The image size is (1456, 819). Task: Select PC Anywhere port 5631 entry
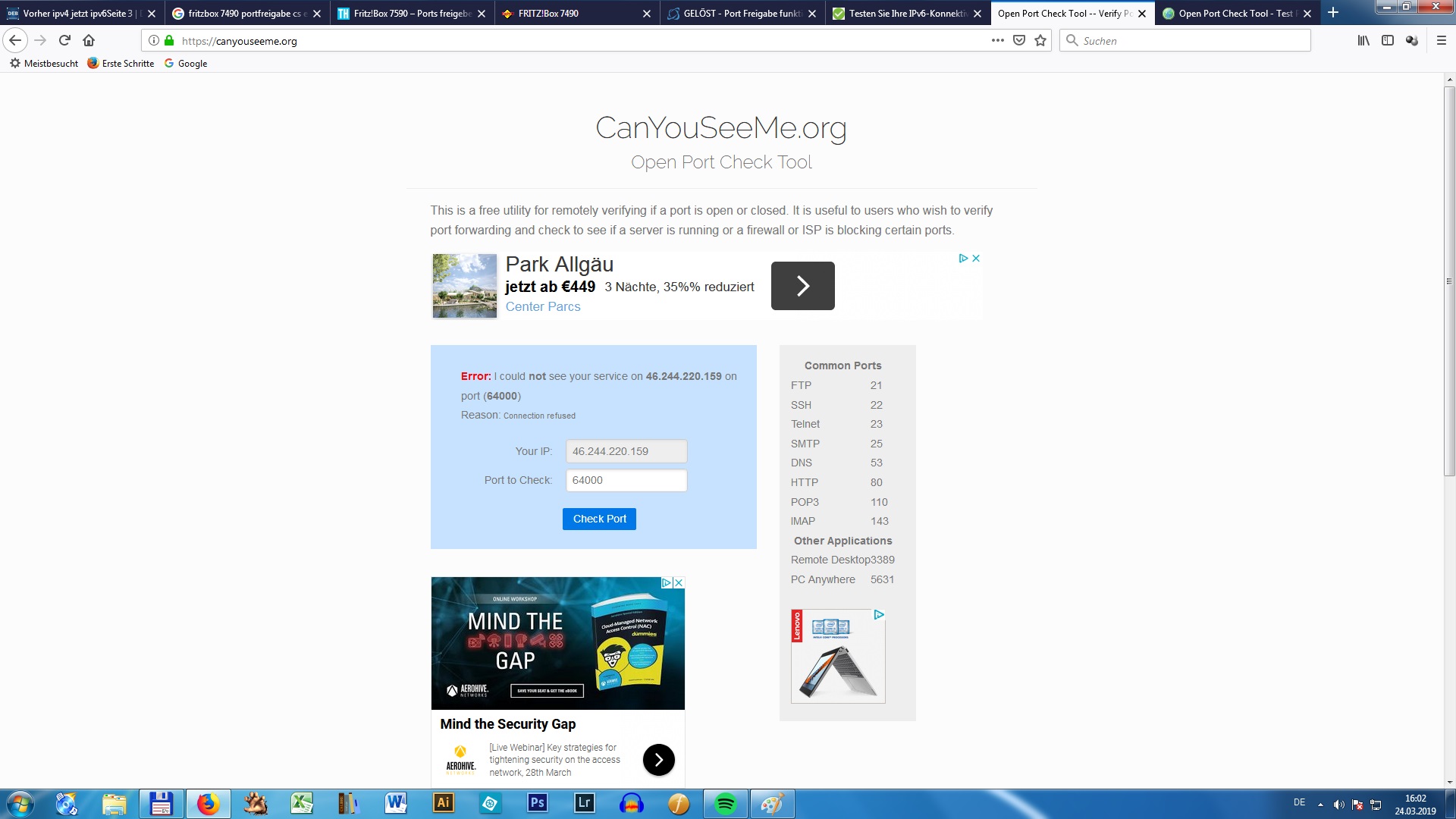point(843,579)
